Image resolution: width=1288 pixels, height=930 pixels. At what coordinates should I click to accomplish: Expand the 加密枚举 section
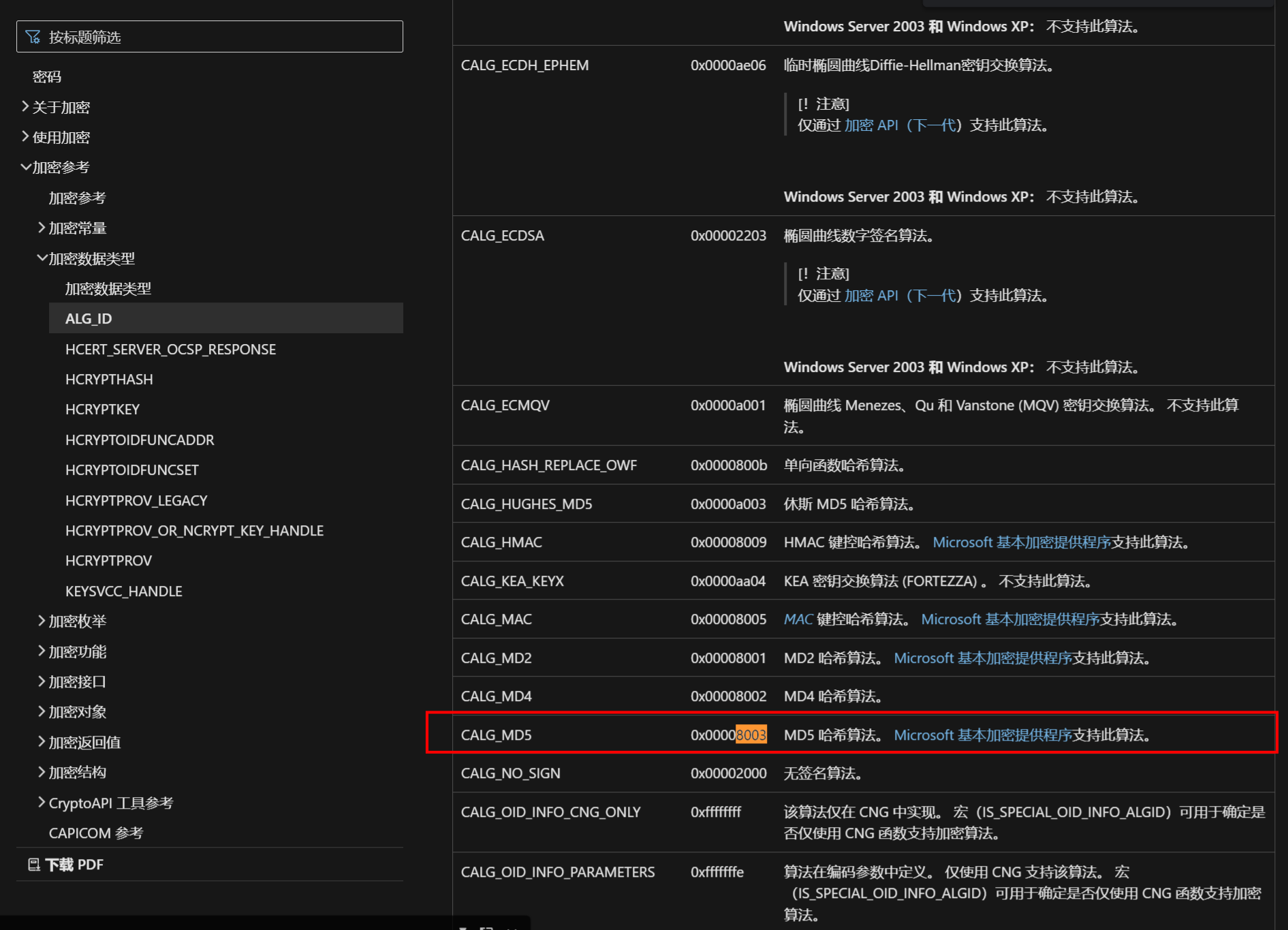coord(42,621)
